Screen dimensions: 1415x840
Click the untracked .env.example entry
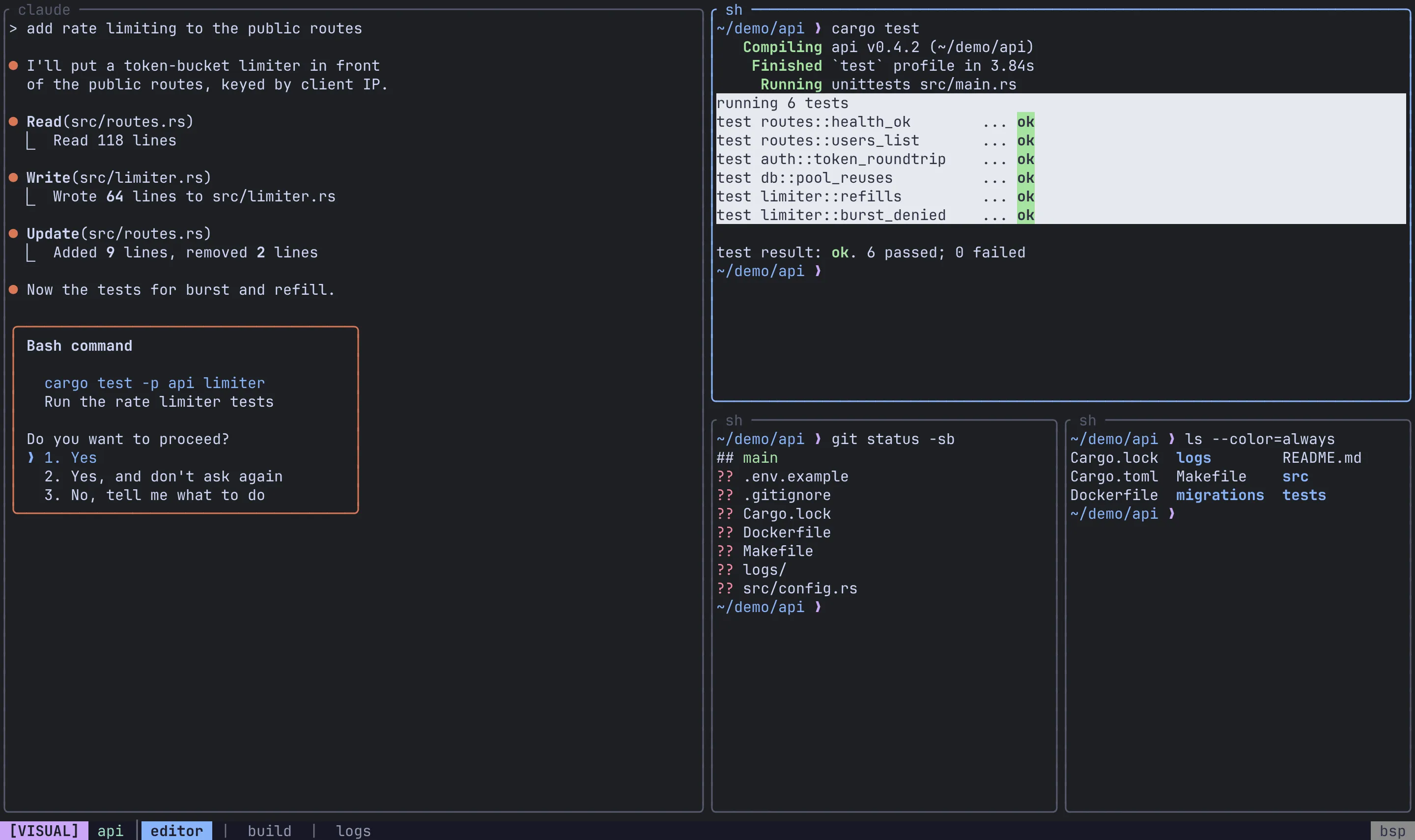(782, 476)
